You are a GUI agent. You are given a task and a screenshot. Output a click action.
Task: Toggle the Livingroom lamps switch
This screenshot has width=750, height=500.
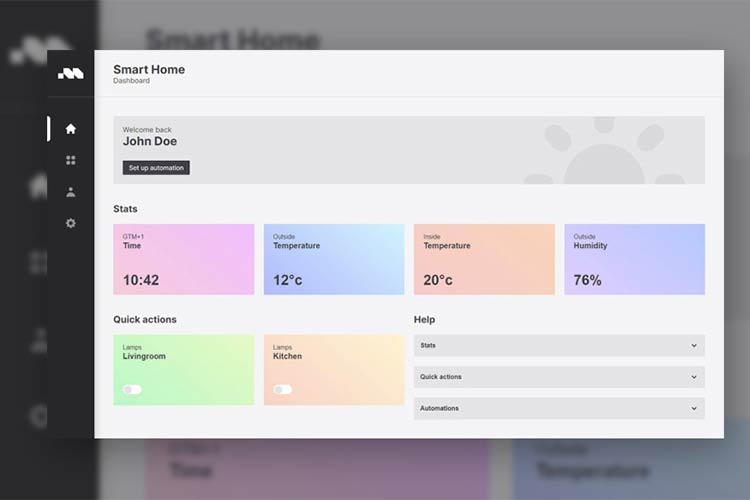click(132, 389)
